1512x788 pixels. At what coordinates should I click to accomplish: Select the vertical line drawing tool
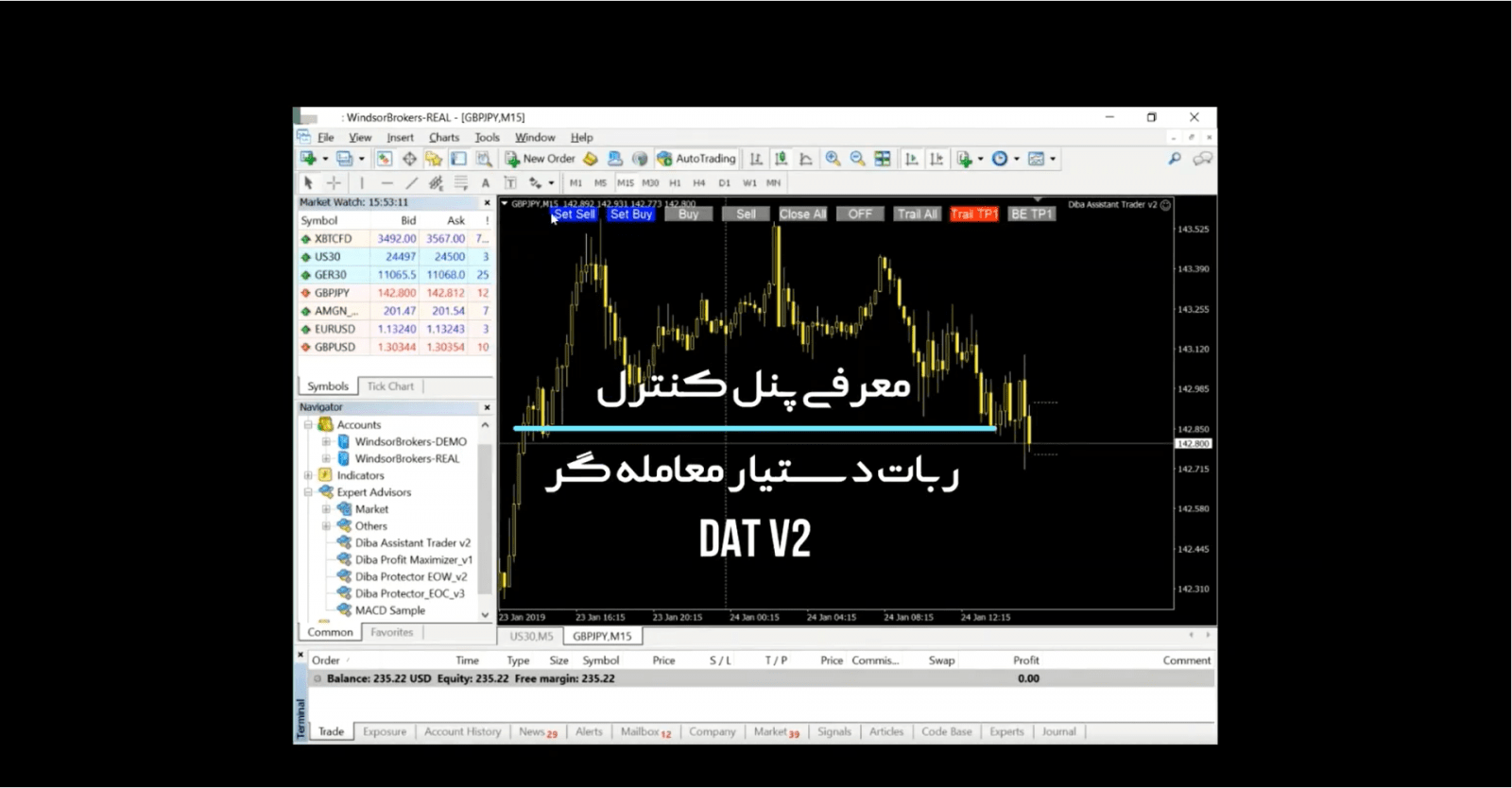(362, 183)
